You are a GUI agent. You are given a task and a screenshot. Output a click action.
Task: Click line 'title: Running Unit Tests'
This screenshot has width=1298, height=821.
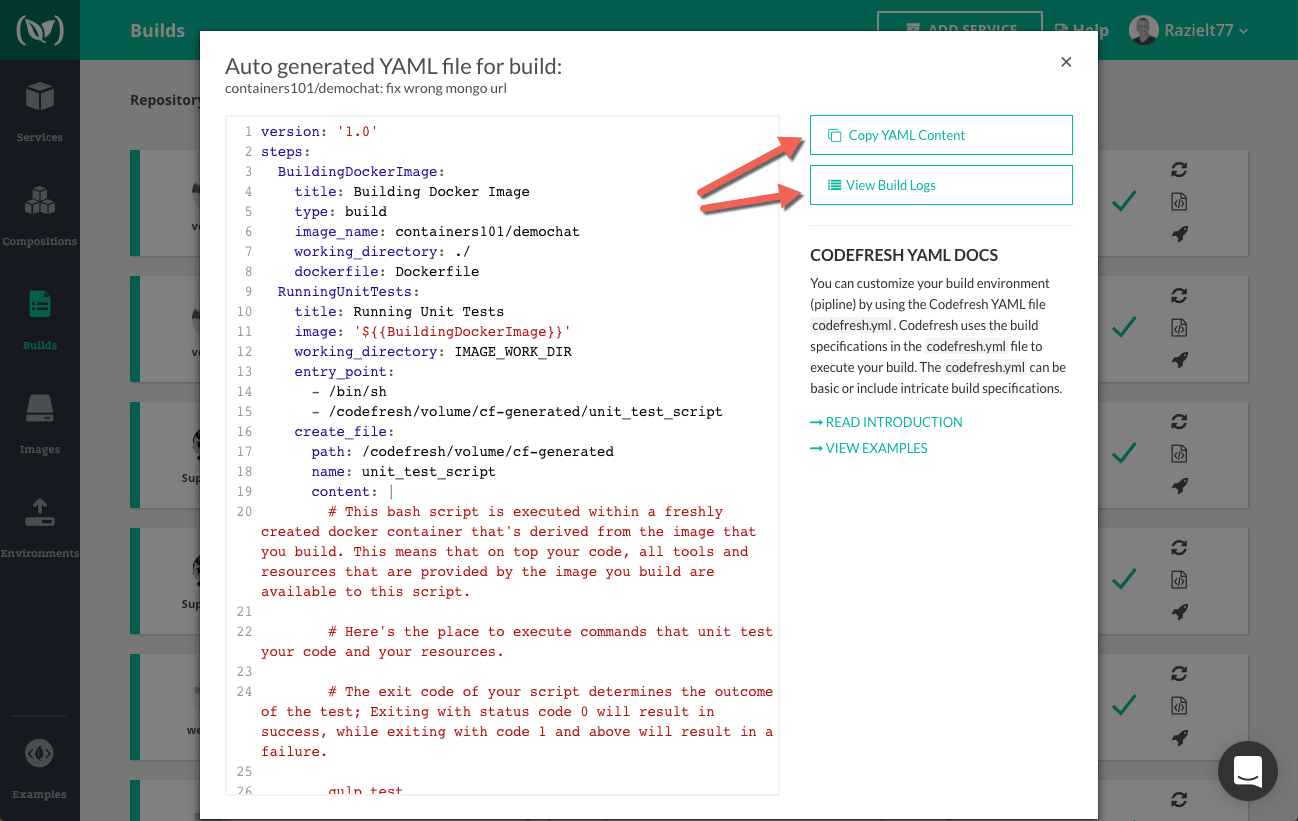(399, 311)
